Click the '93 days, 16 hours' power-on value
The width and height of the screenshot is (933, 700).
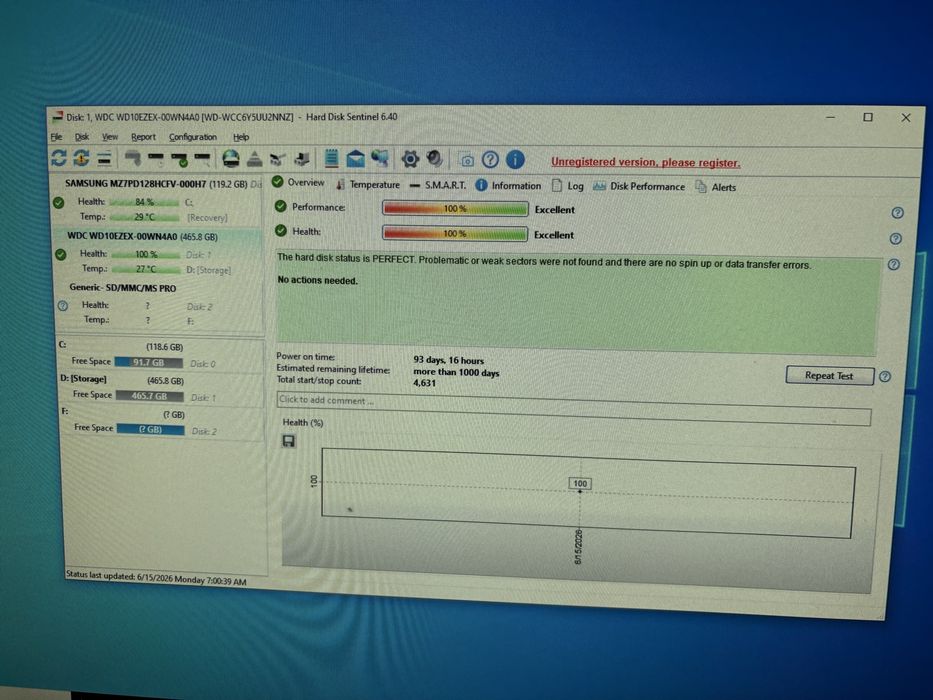coord(449,360)
